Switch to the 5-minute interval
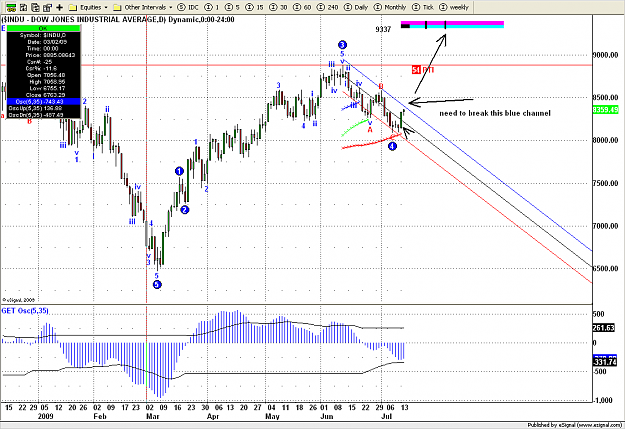The image size is (625, 429). 232,7
